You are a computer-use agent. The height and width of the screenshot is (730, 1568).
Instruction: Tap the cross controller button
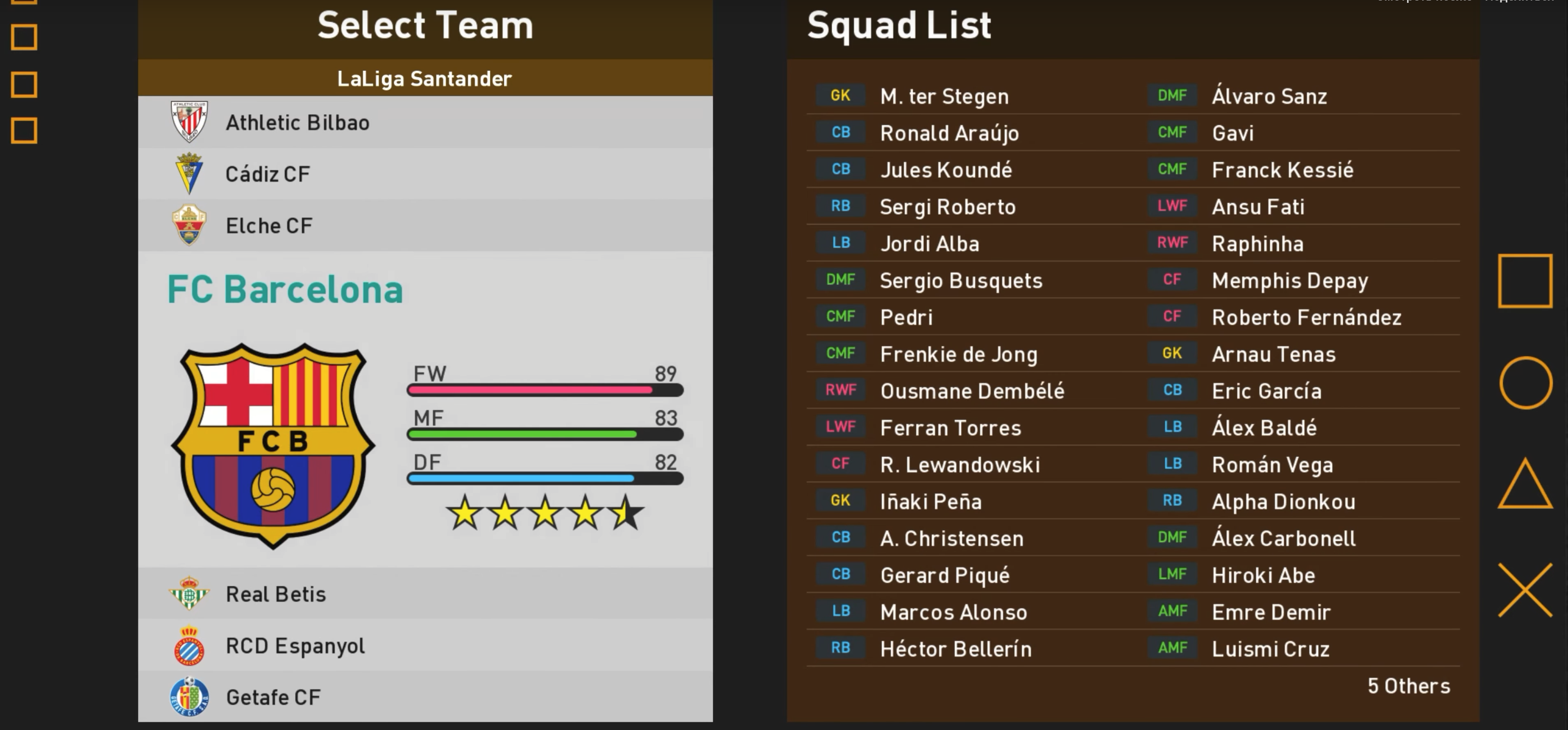click(1525, 589)
